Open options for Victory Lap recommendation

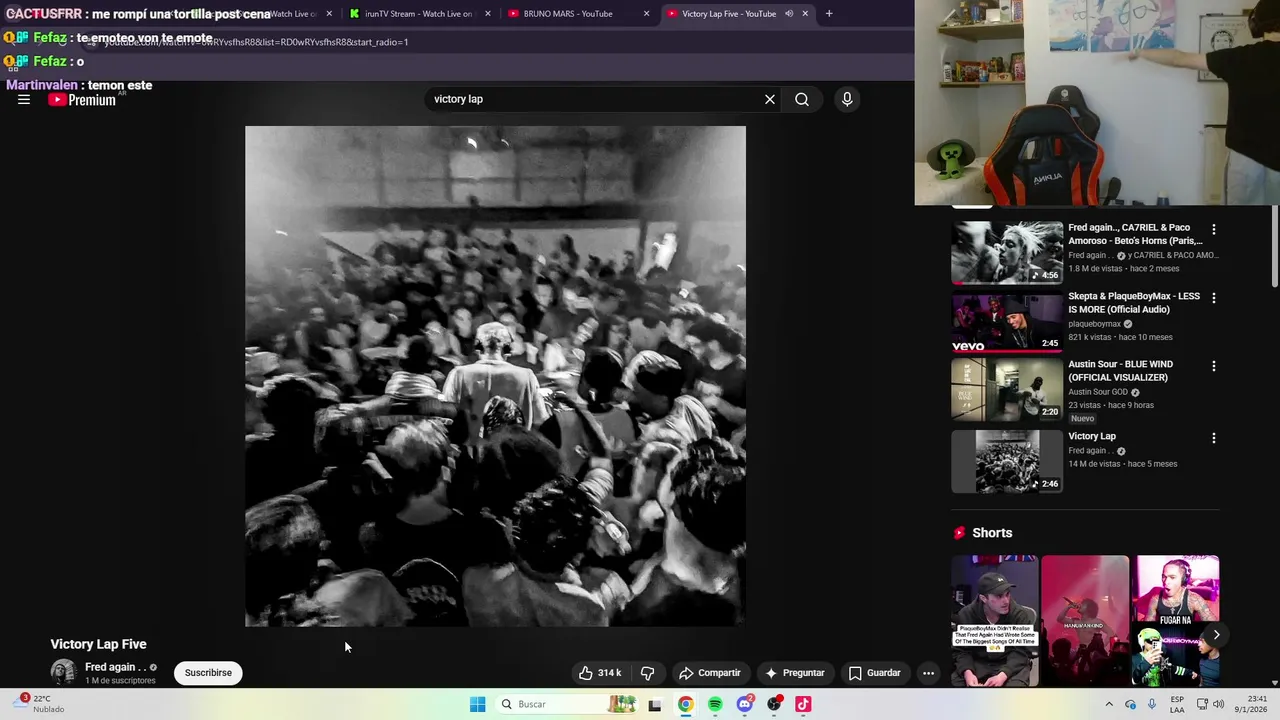(x=1214, y=438)
